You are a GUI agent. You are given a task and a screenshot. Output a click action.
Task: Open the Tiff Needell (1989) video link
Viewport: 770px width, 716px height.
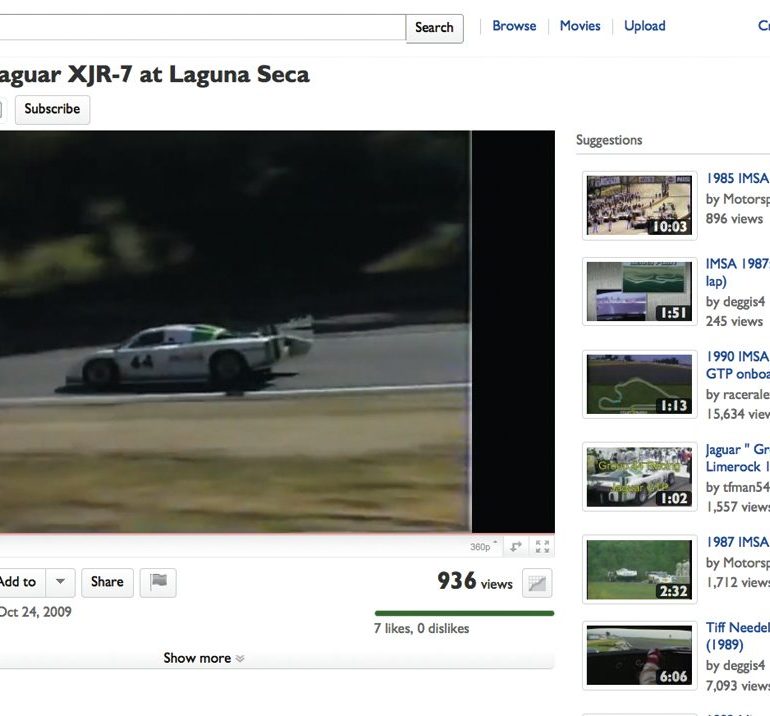(x=738, y=636)
